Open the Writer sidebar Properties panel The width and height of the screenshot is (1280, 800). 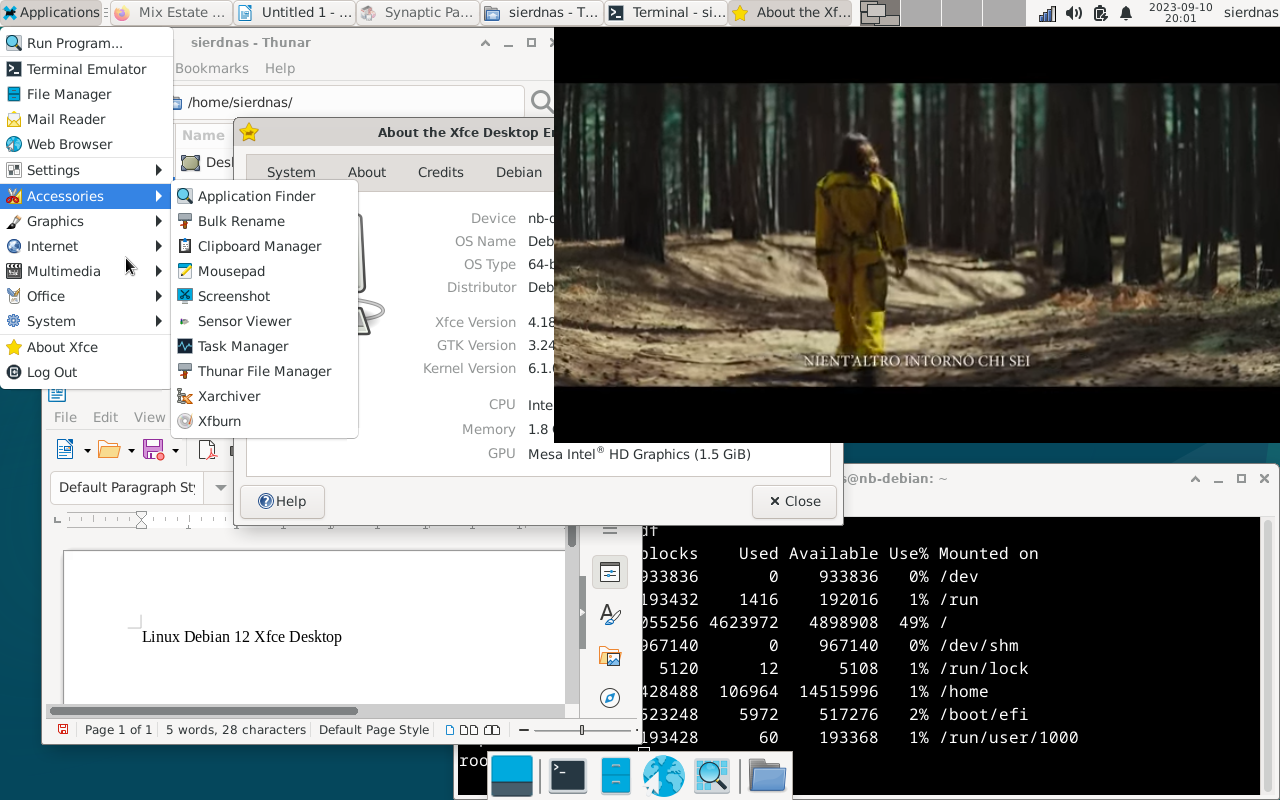pyautogui.click(x=610, y=572)
